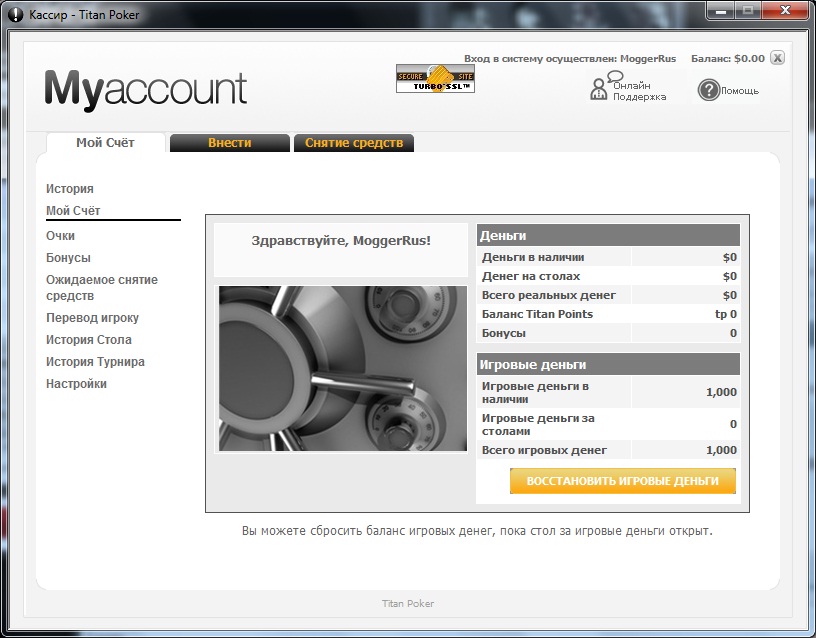This screenshot has height=638, width=816.
Task: Click the Здравствуйте, MoggerRus! greeting
Action: click(x=341, y=240)
